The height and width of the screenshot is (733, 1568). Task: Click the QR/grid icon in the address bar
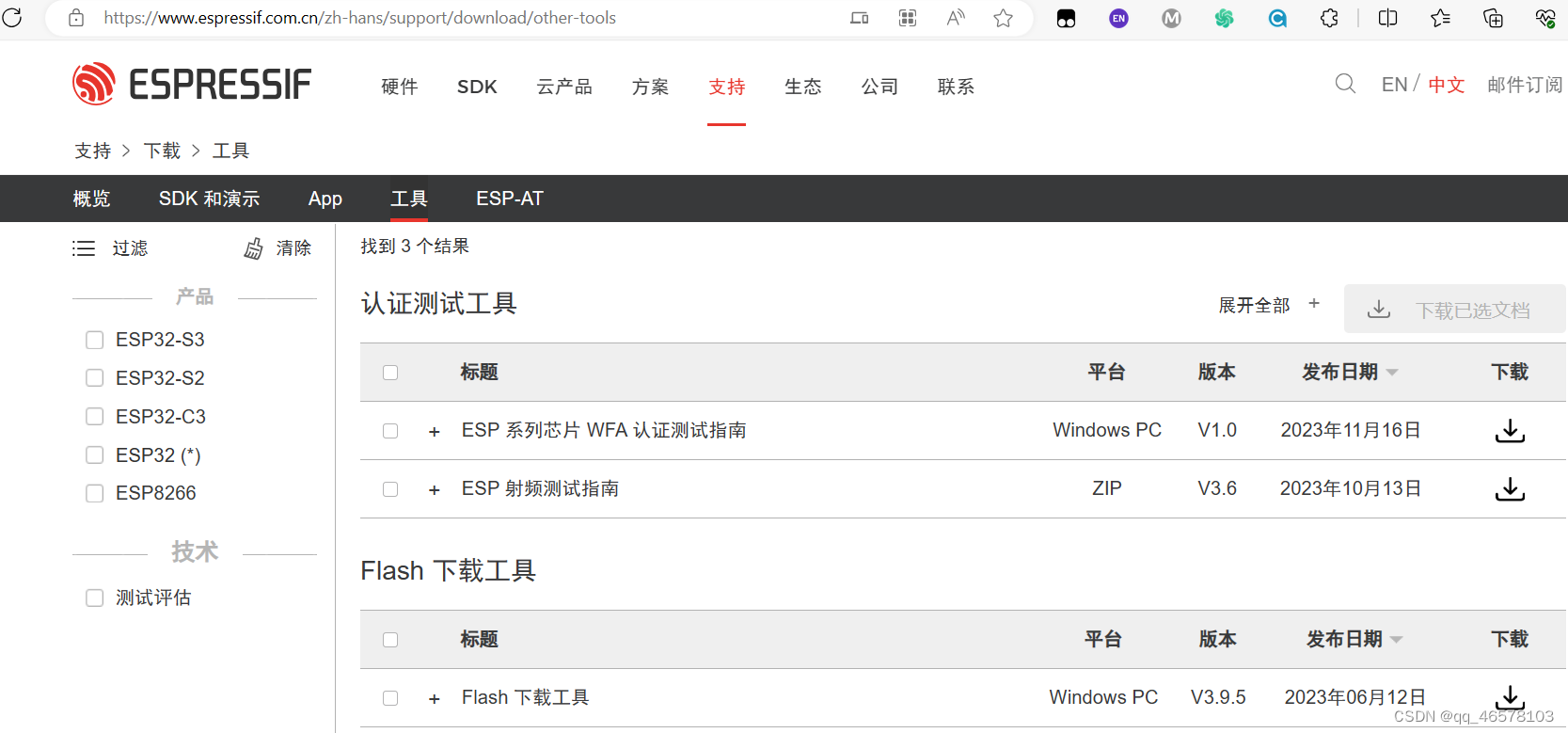point(908,18)
